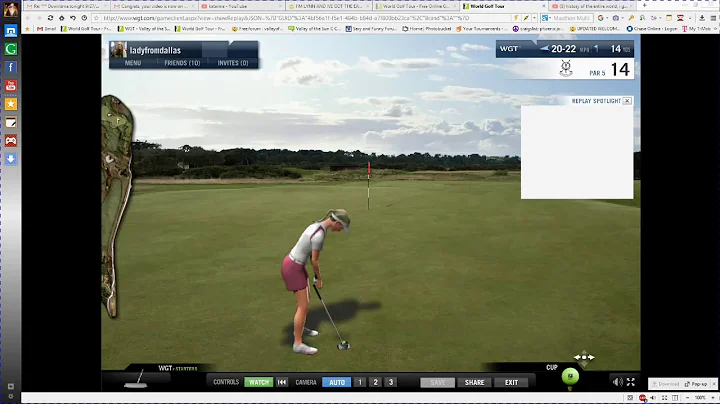Screen dimensions: 720x404
Task: Toggle the status bar mute speaker icon
Action: (x=653, y=398)
